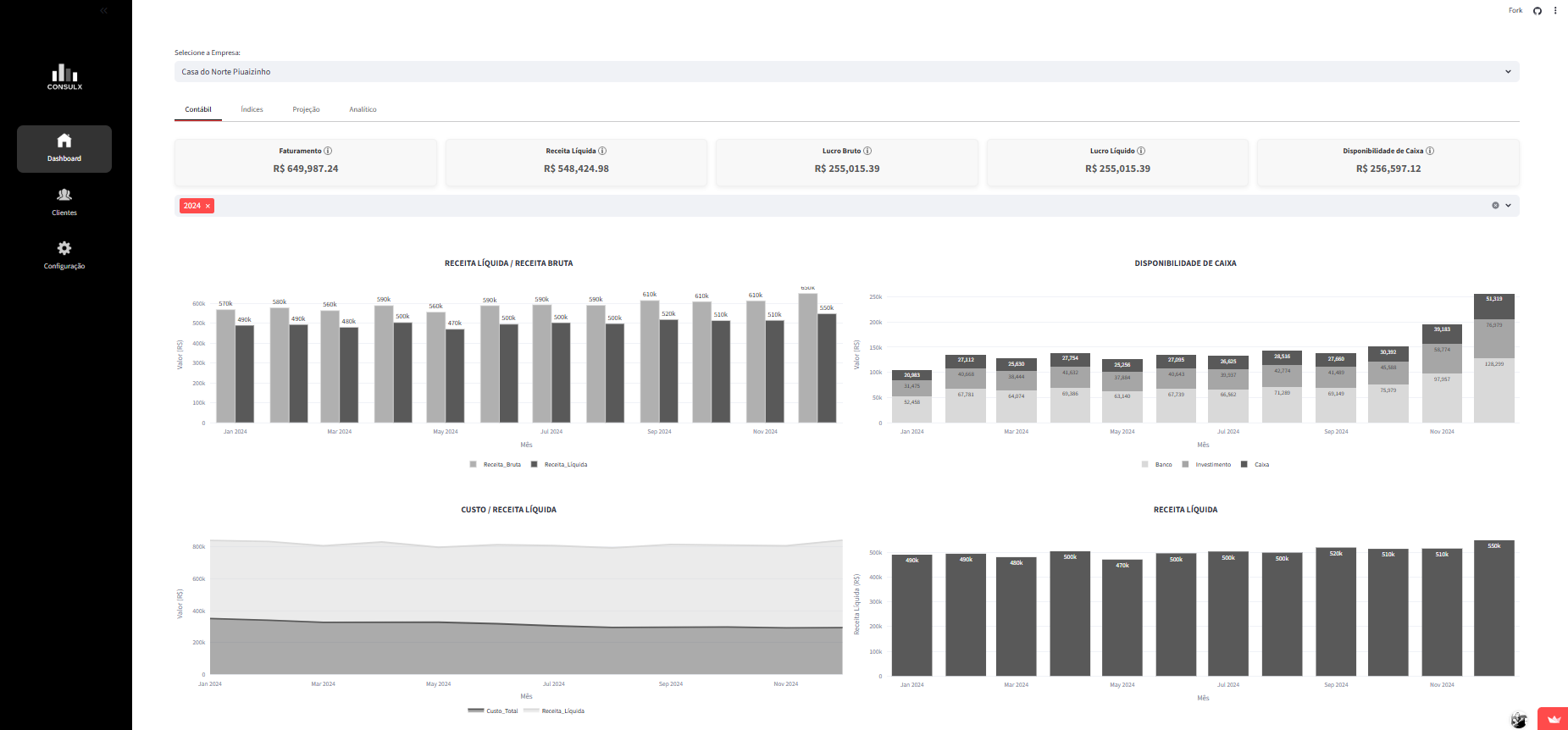Switch to the Índices tab
The height and width of the screenshot is (730, 1568).
(252, 109)
